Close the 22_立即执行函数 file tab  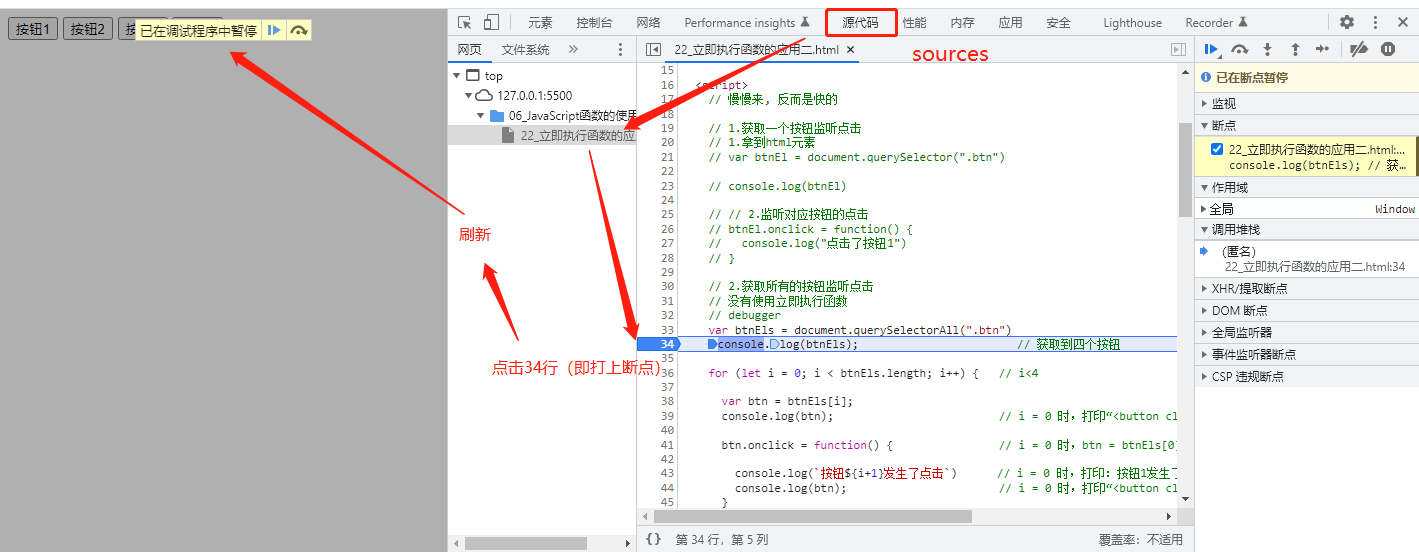point(850,49)
